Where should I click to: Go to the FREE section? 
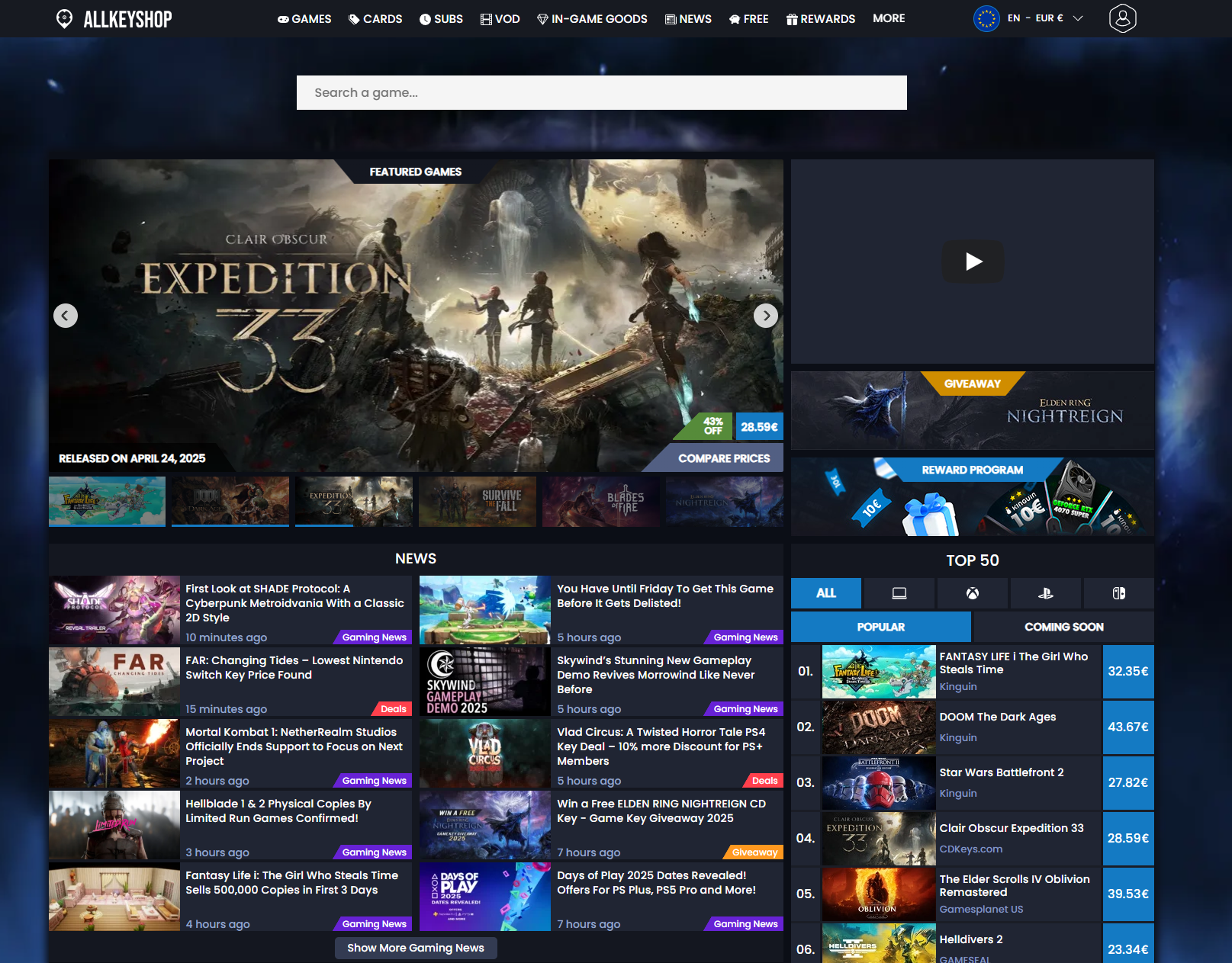(748, 19)
